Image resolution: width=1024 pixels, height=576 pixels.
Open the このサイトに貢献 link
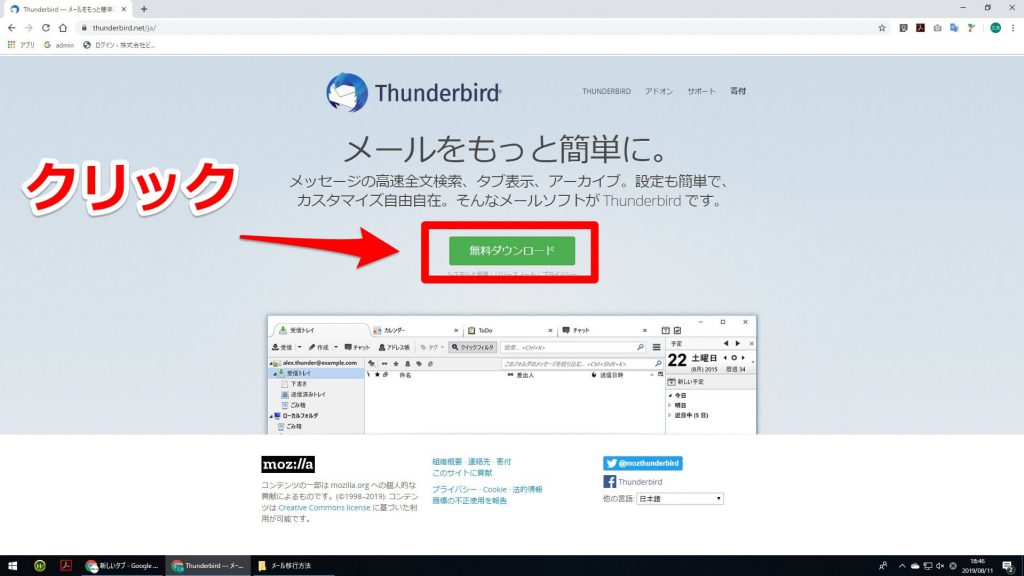click(x=462, y=473)
